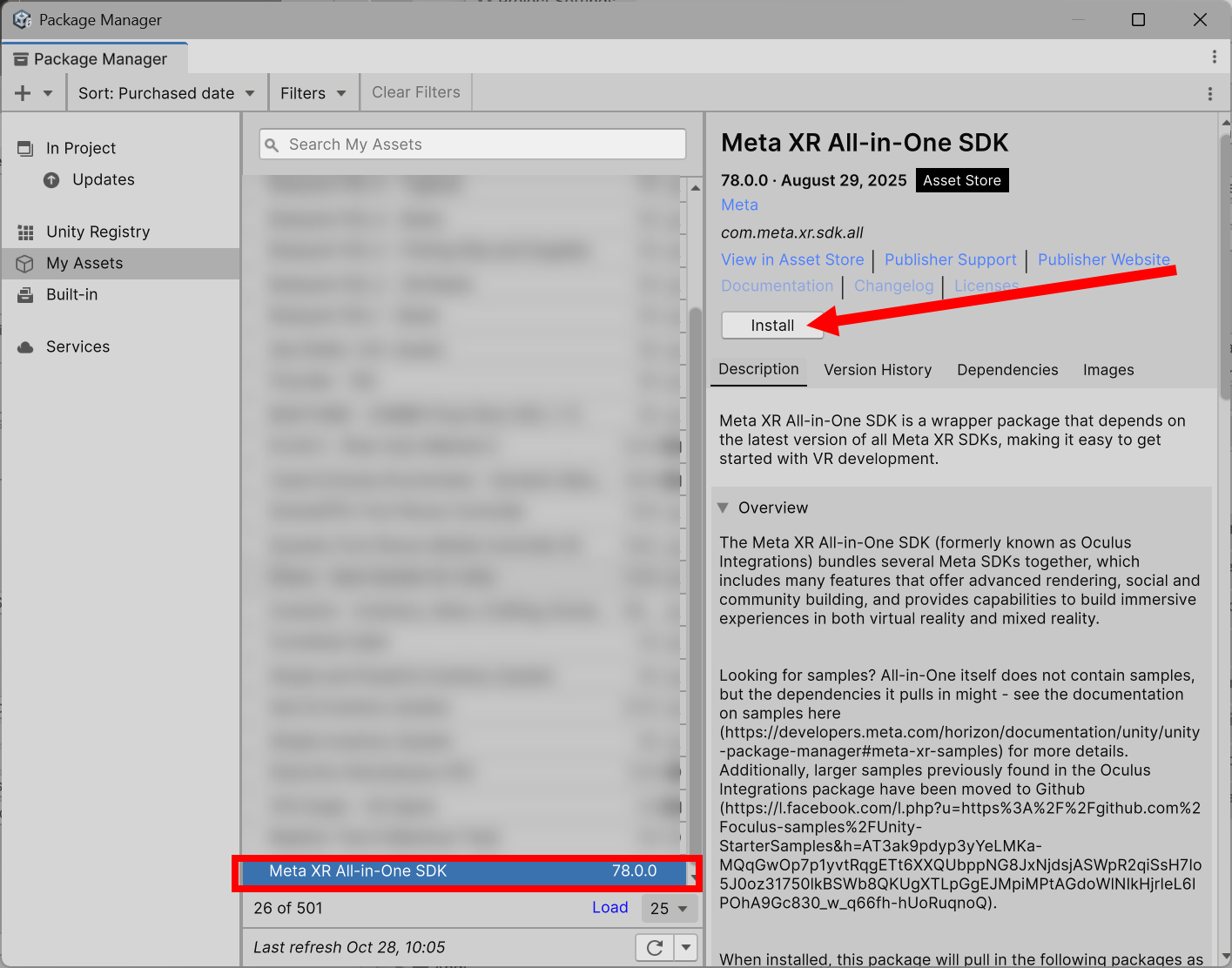Click details panel scroll up arrow
The width and height of the screenshot is (1232, 968).
(1225, 122)
